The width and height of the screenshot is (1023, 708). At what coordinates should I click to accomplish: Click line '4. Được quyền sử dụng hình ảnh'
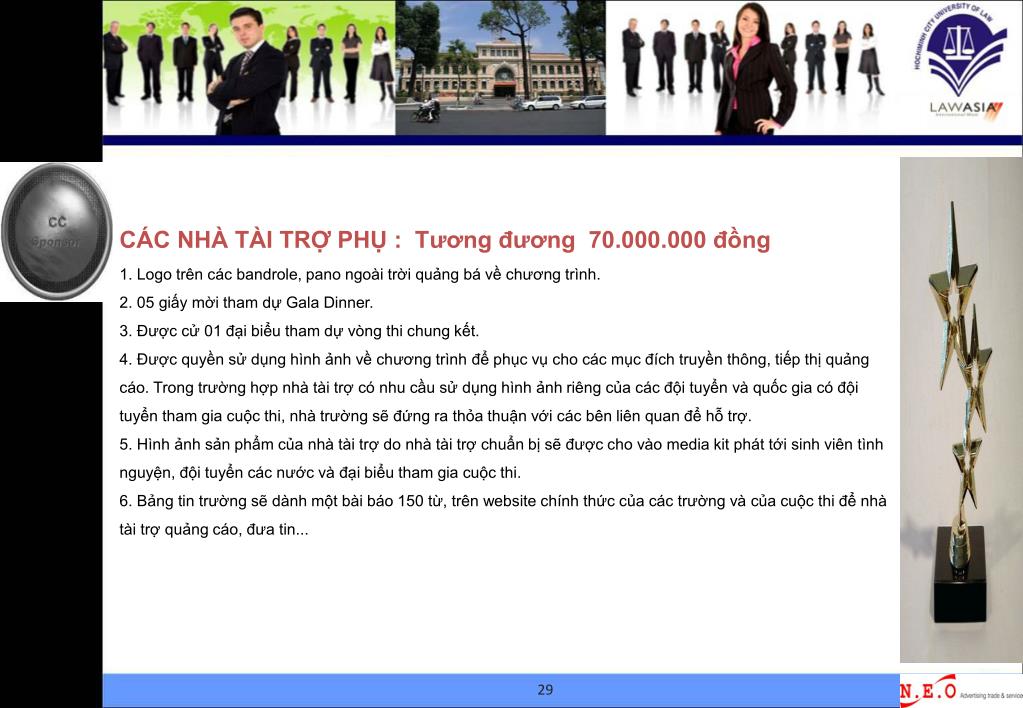click(494, 360)
